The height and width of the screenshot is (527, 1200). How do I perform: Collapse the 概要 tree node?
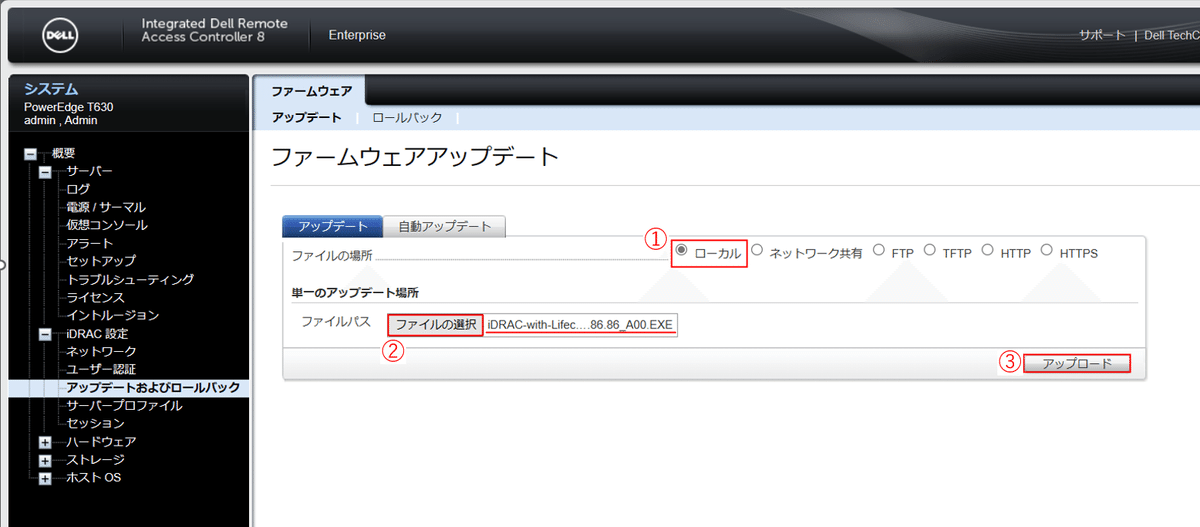tap(30, 154)
